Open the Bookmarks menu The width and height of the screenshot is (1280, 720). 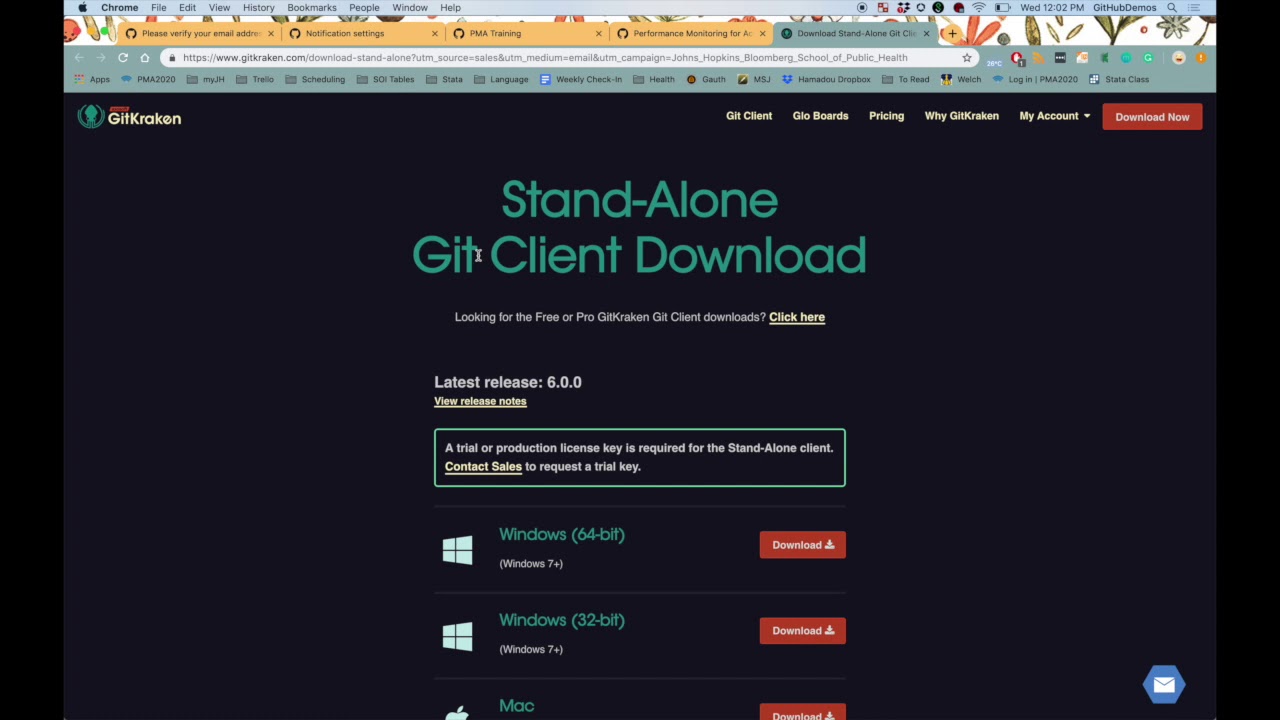click(312, 8)
